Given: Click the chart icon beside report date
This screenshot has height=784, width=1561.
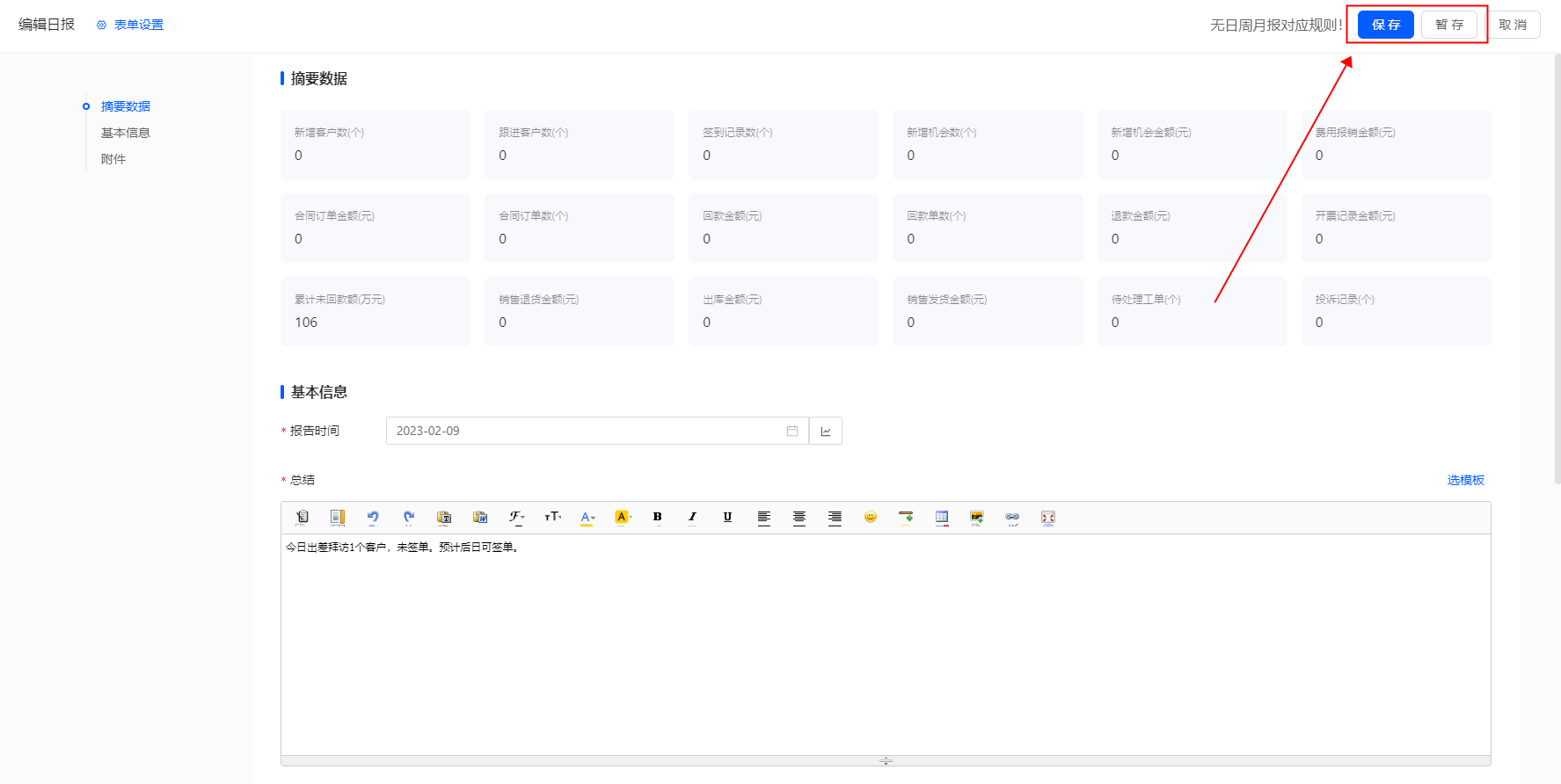Looking at the screenshot, I should click(826, 431).
